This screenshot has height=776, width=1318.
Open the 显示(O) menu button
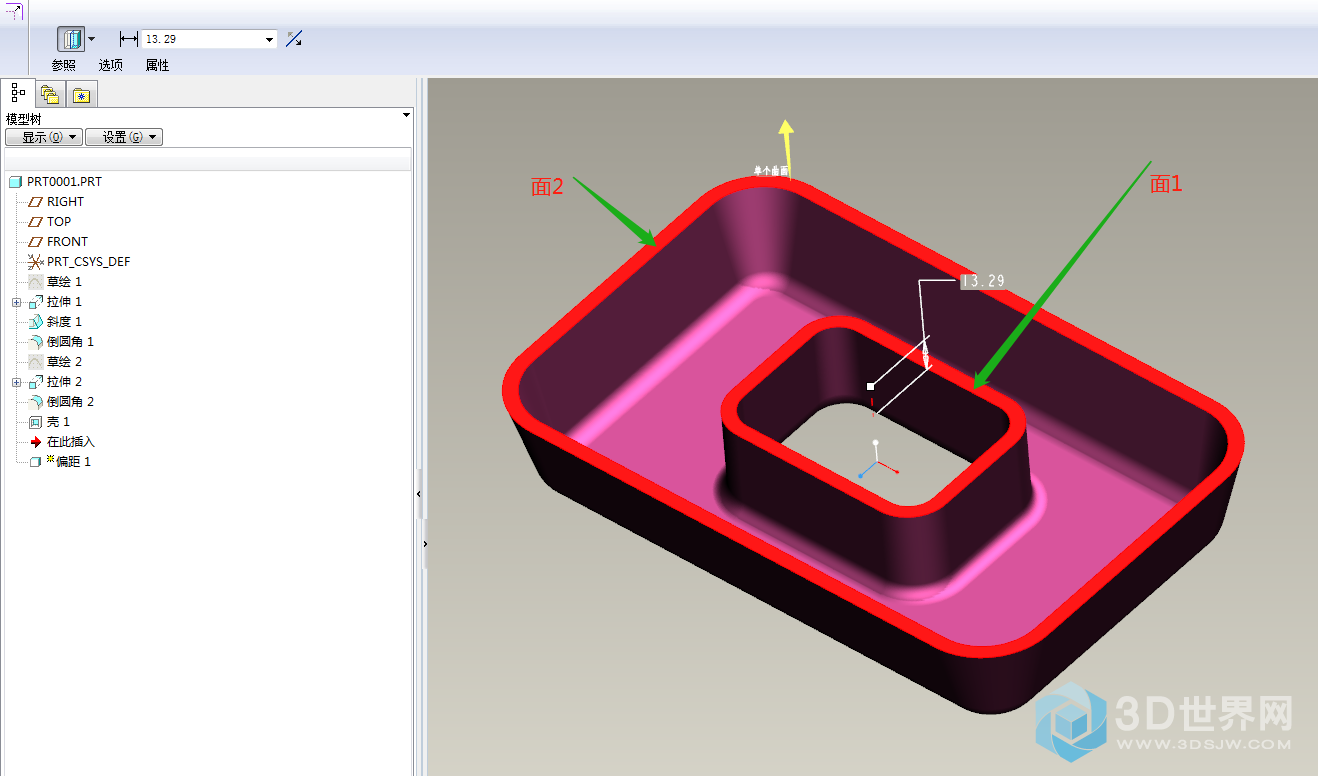pos(43,137)
